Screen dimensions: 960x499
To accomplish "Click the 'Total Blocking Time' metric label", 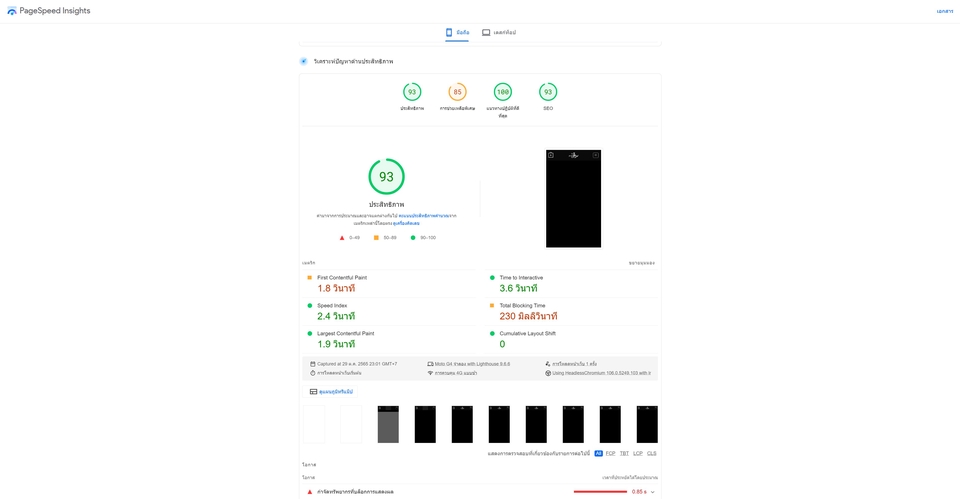I will pyautogui.click(x=522, y=306).
